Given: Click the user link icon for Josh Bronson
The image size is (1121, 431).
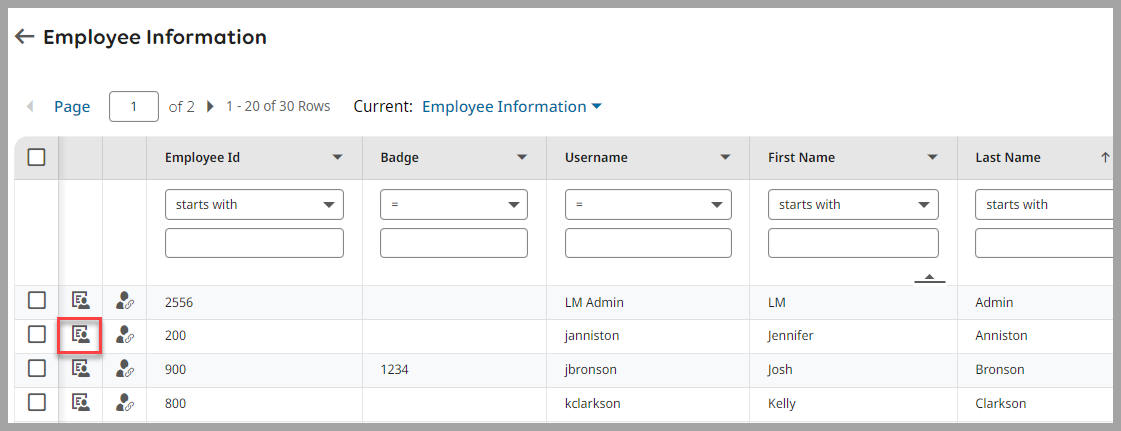Looking at the screenshot, I should click(x=125, y=369).
